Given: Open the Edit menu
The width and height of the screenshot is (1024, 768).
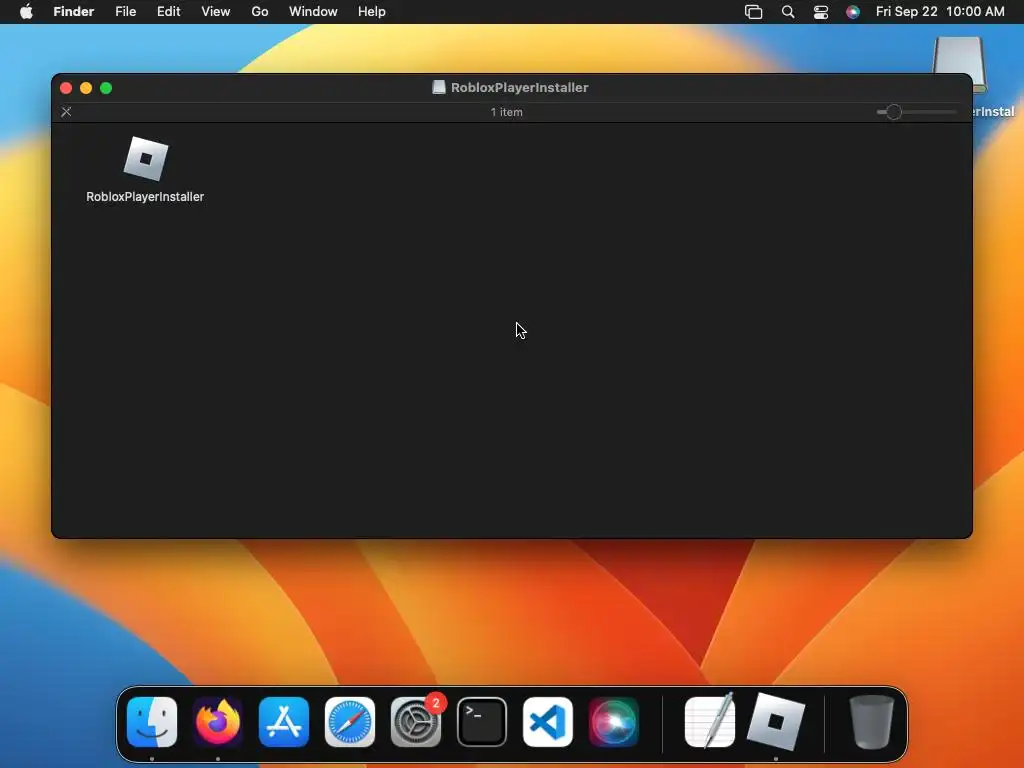Looking at the screenshot, I should tap(168, 12).
